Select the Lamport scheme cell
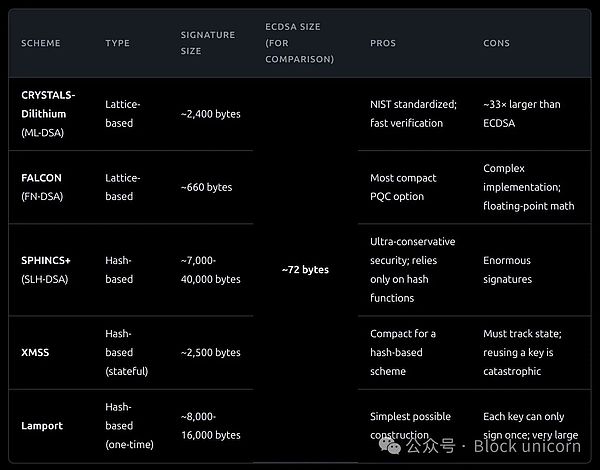Viewport: 600px width, 470px height. click(42, 425)
